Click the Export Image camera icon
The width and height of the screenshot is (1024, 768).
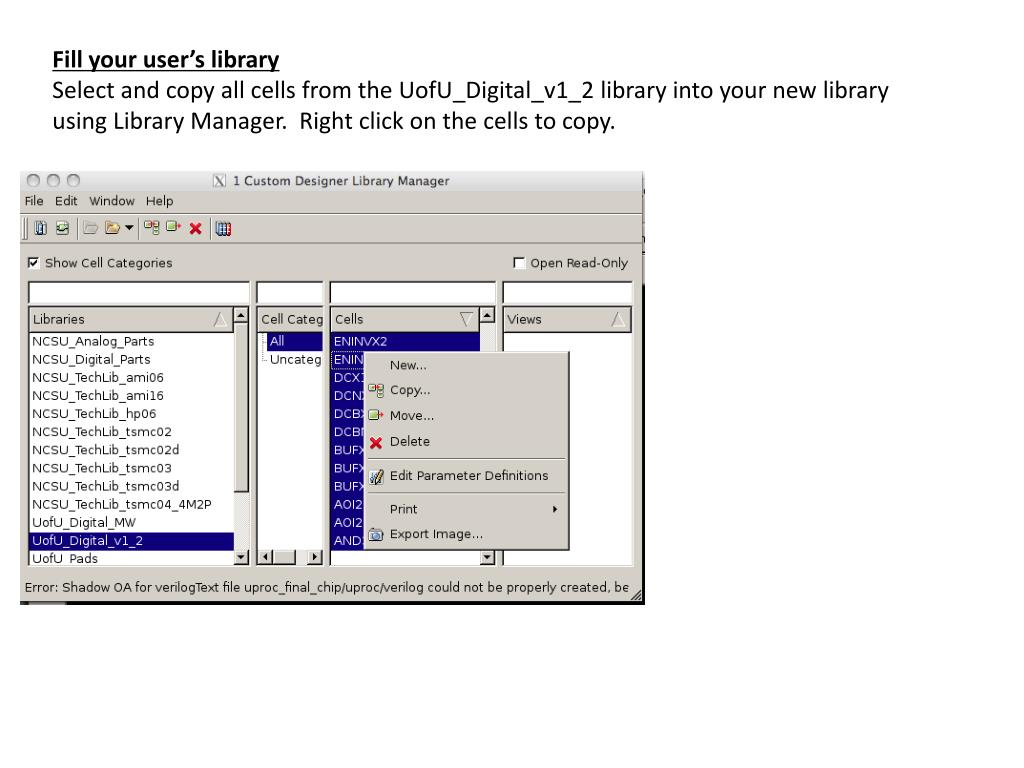point(376,535)
